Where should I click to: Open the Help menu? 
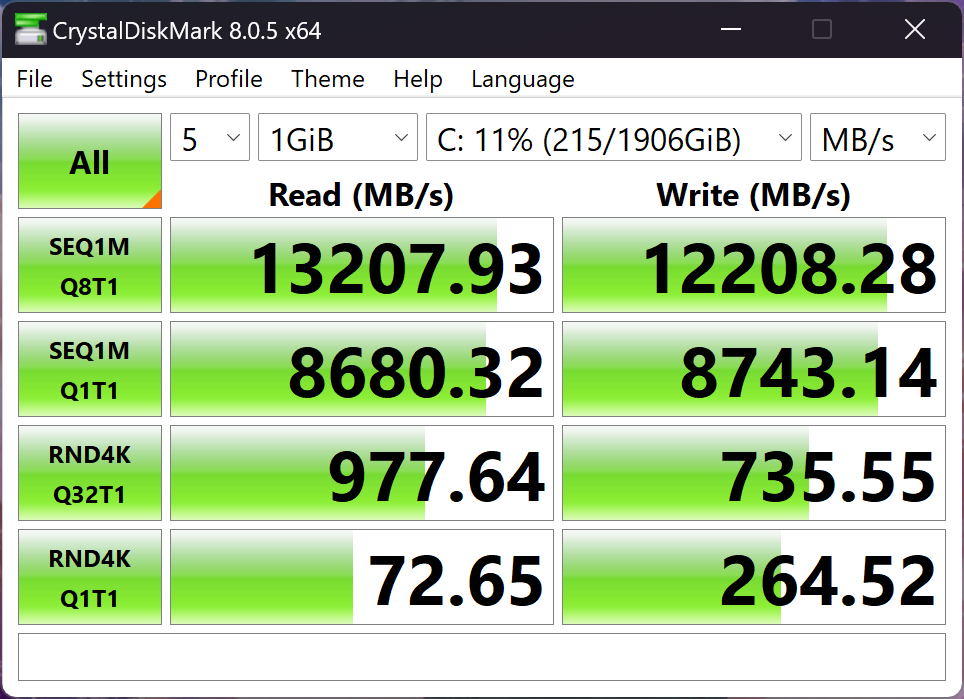pos(417,79)
